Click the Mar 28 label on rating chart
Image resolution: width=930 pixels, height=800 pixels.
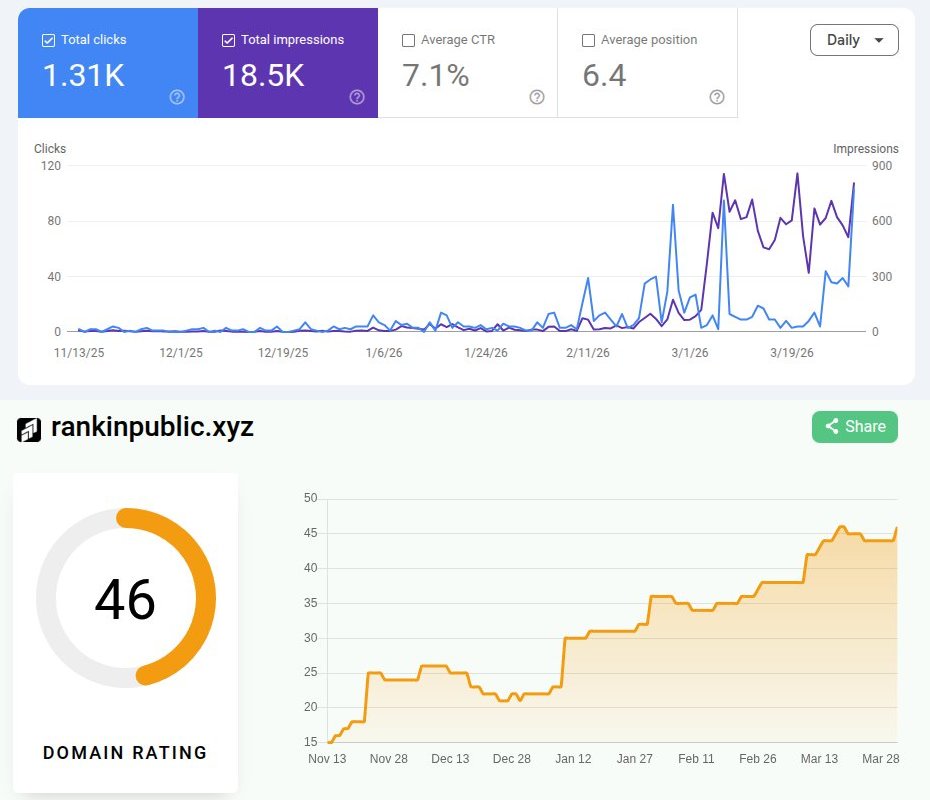click(x=880, y=758)
